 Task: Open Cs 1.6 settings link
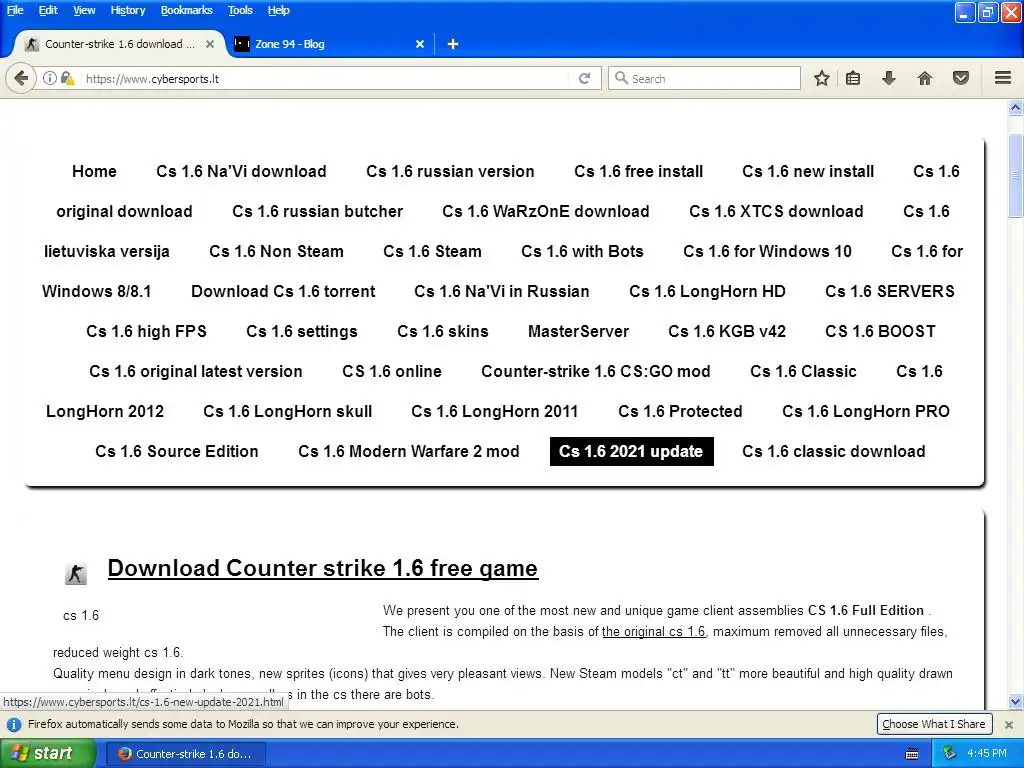302,331
